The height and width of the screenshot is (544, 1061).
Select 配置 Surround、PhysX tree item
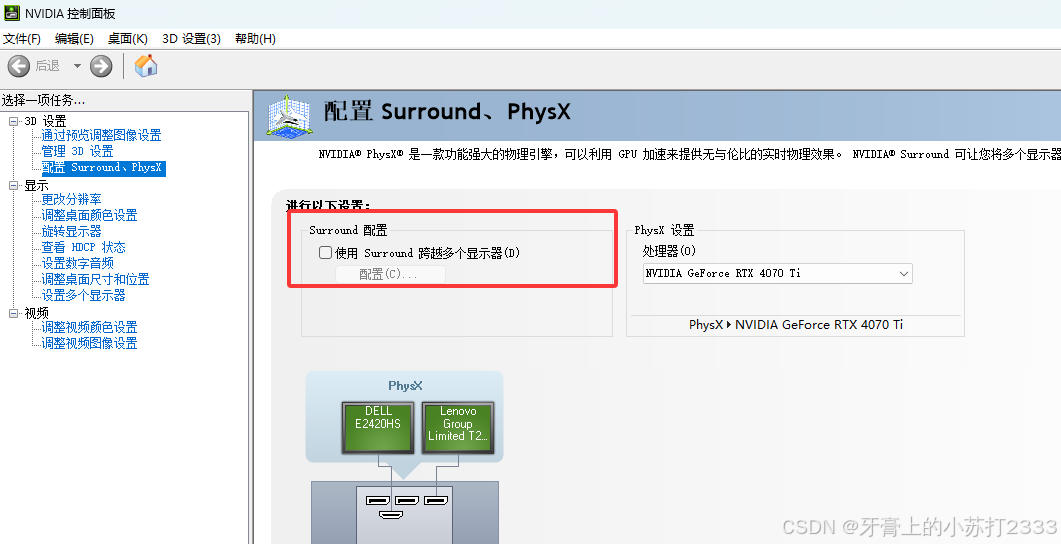click(x=103, y=167)
